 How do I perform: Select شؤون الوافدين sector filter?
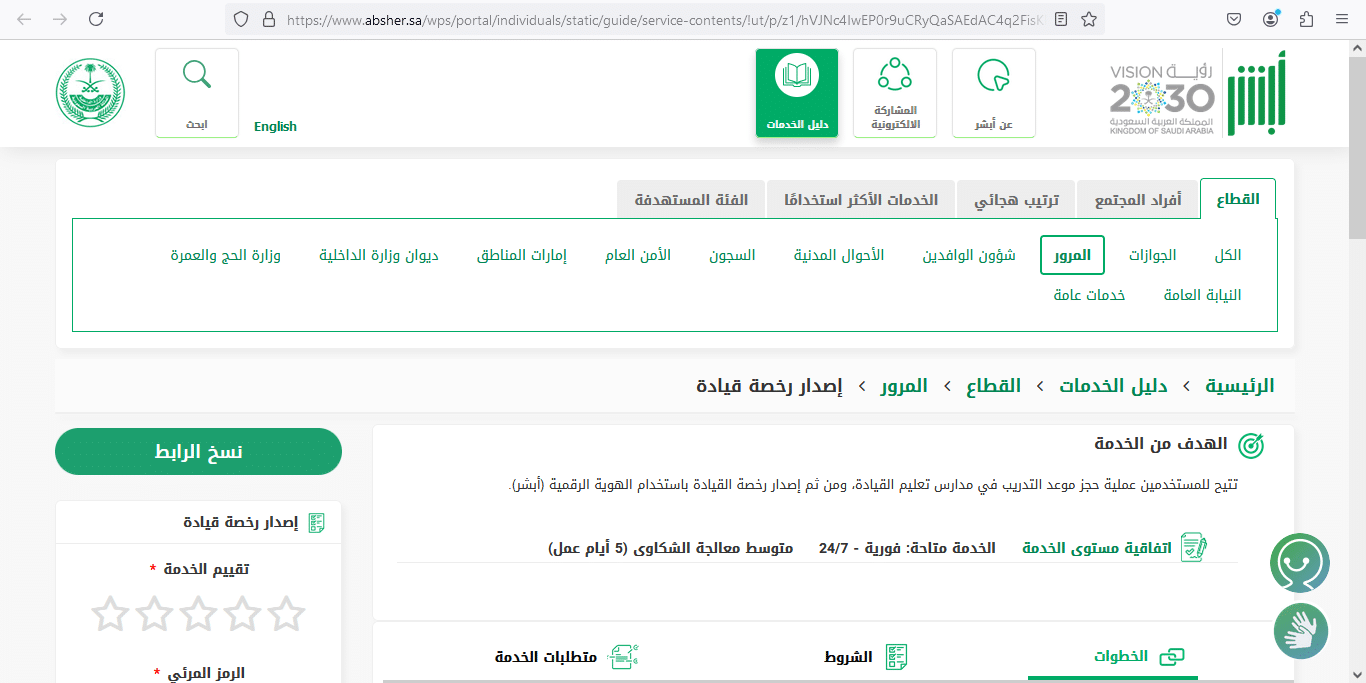(969, 255)
